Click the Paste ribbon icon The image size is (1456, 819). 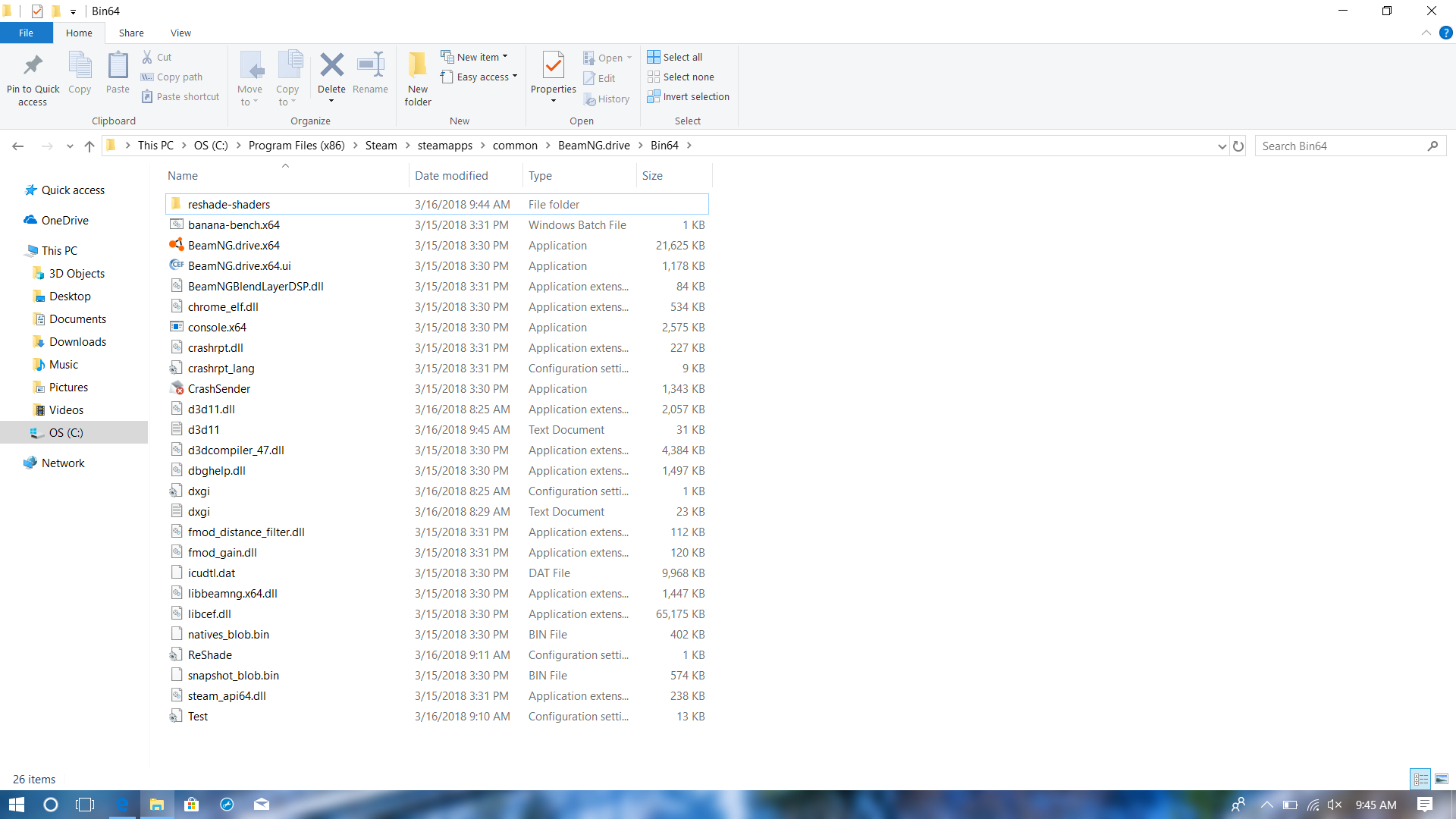118,65
